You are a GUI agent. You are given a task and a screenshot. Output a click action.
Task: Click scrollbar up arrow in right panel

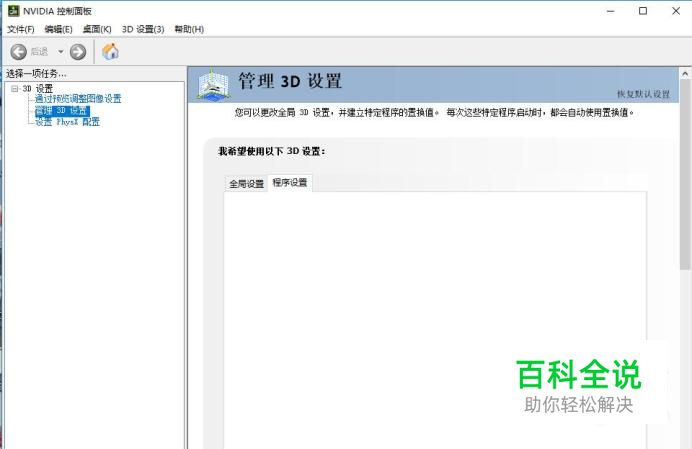coord(685,73)
